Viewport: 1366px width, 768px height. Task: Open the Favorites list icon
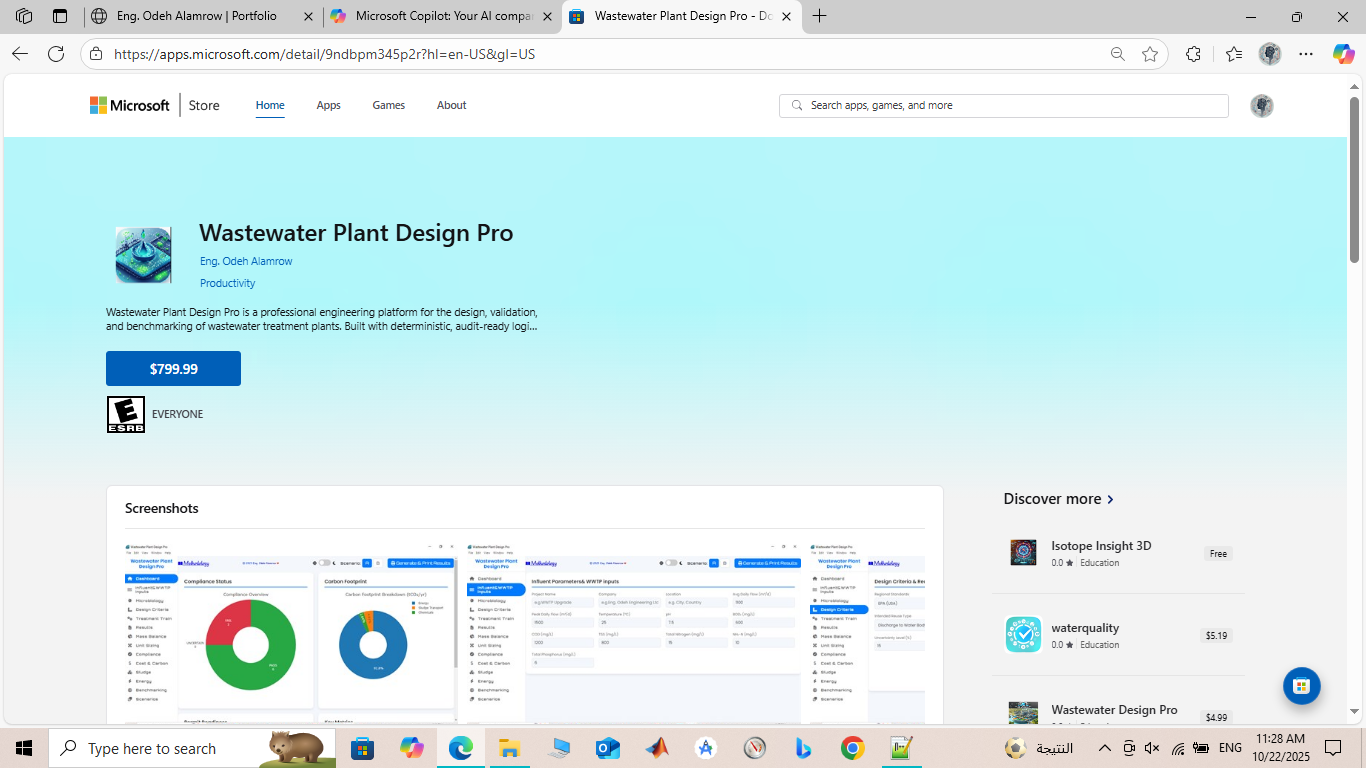pos(1232,54)
